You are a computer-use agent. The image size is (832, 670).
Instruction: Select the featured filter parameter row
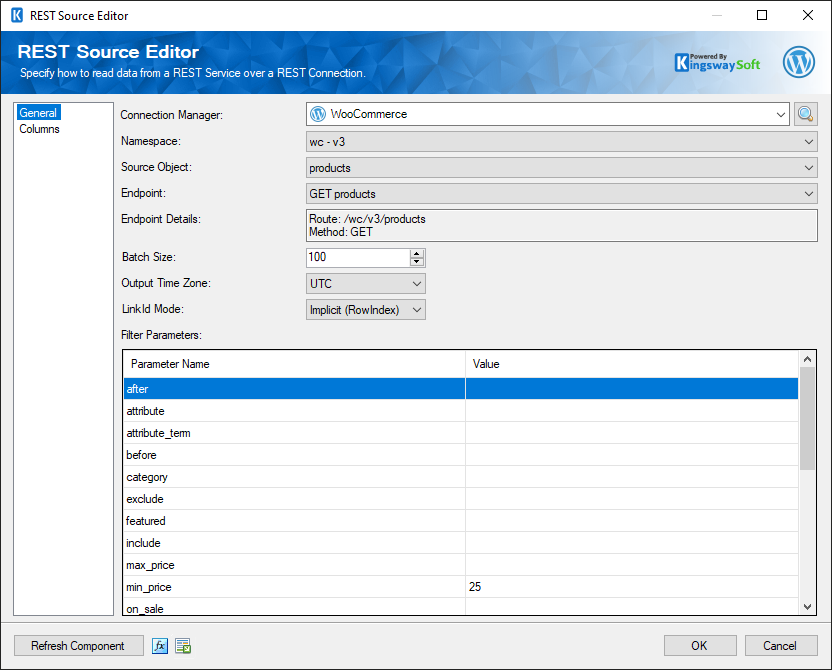pos(290,521)
